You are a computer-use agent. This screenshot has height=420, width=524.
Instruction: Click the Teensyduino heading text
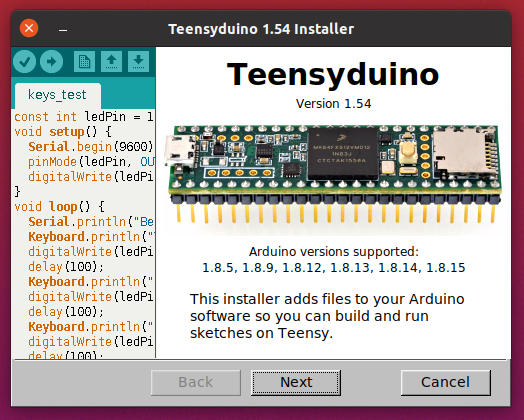333,75
